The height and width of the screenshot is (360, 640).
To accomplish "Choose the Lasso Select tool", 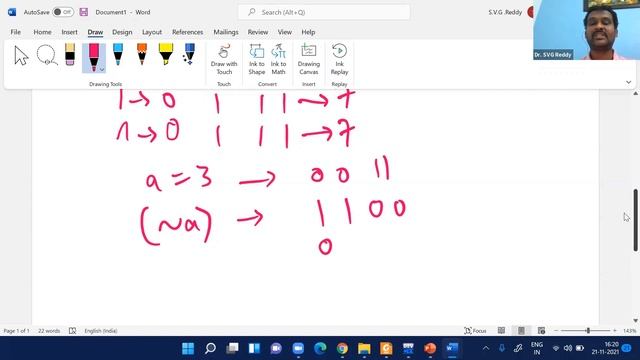I will click(x=47, y=55).
